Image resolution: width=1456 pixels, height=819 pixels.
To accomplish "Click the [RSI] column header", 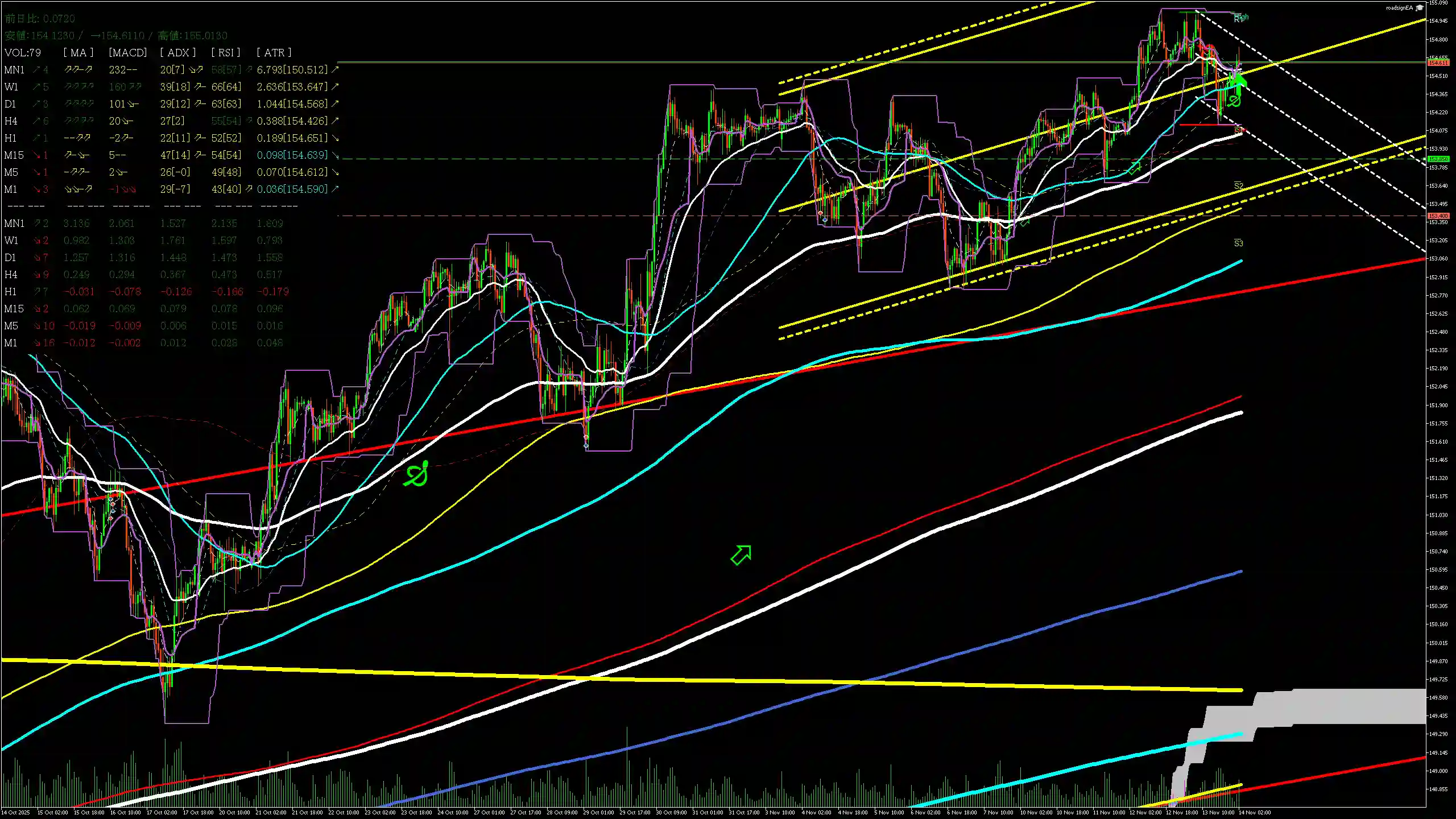I will click(225, 52).
